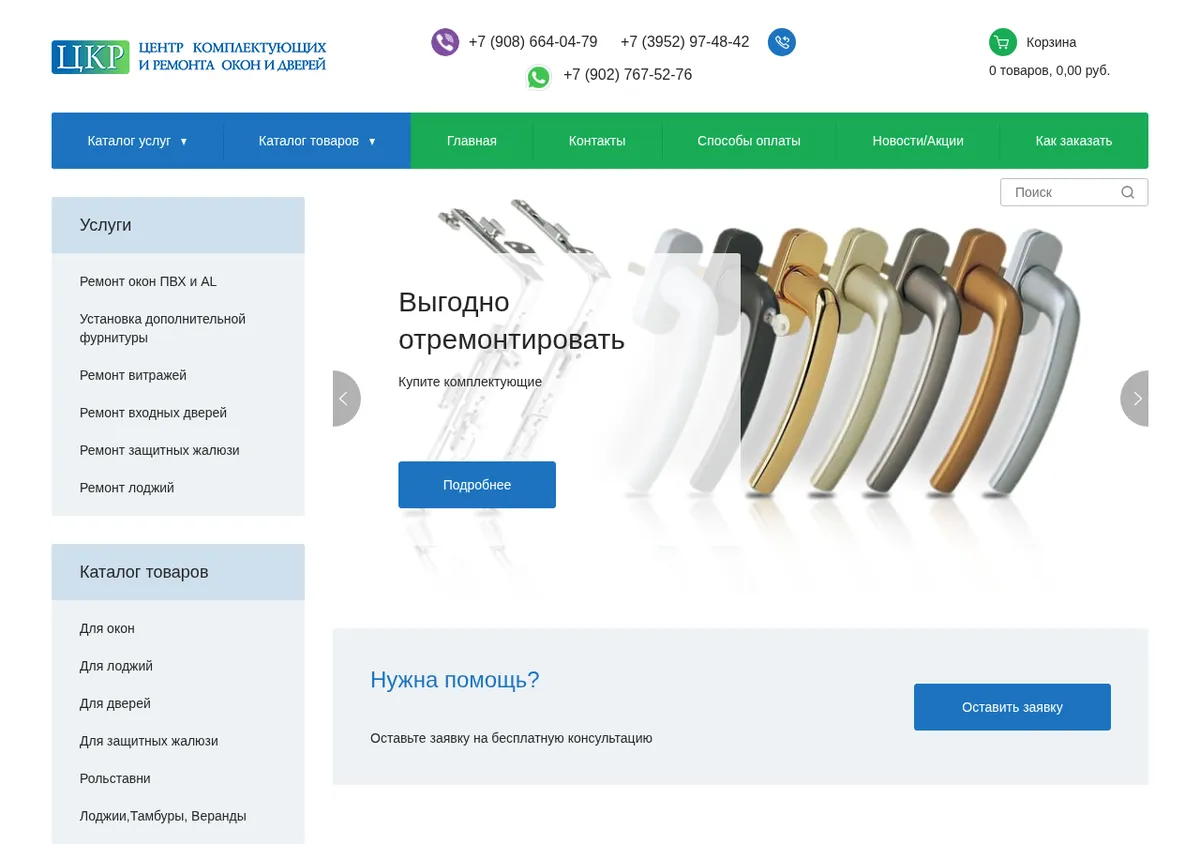The height and width of the screenshot is (844, 1200).
Task: Click the Оставить заявку button
Action: point(1012,707)
